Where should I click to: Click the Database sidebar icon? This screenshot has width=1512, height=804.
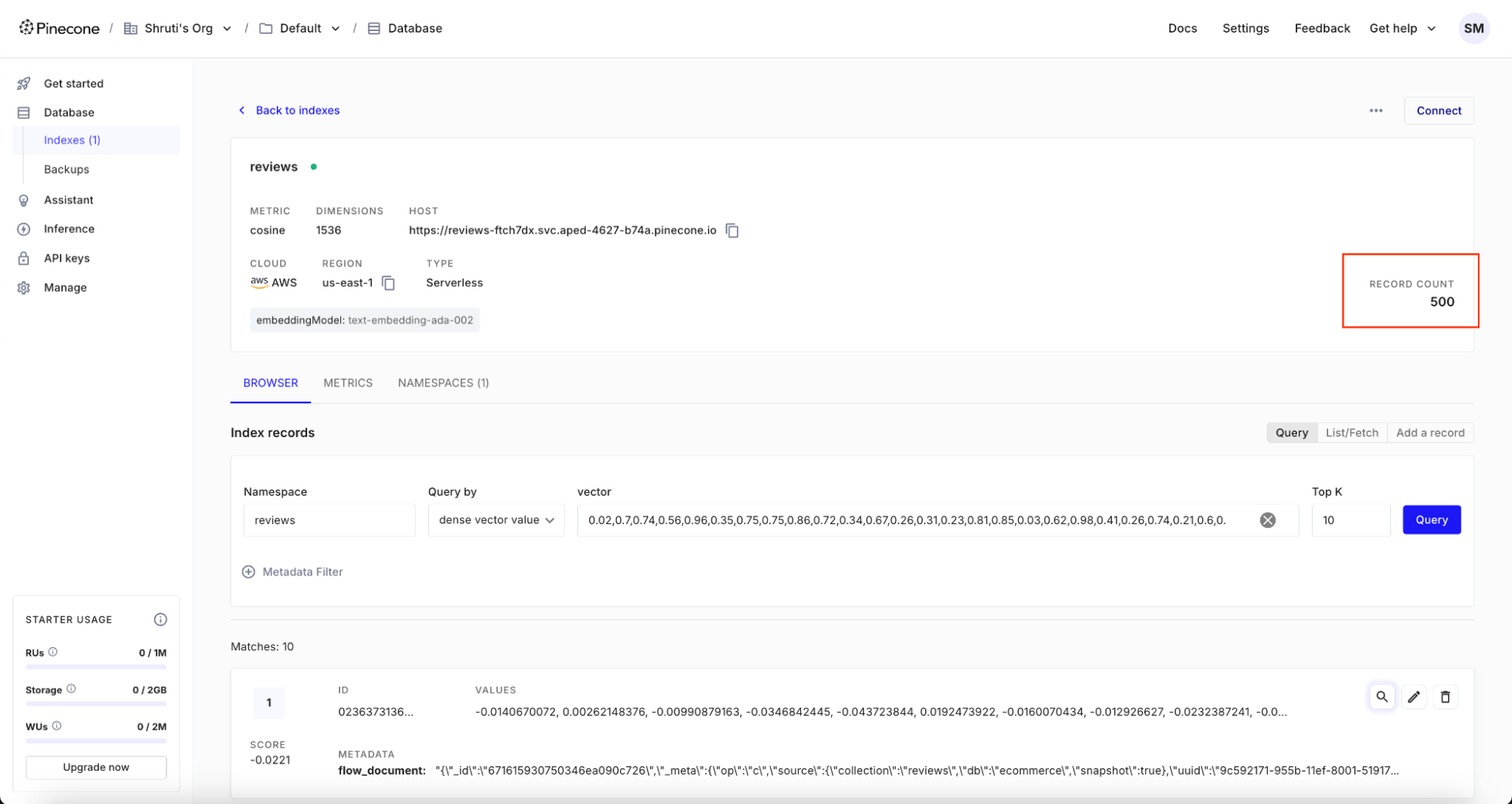[x=23, y=113]
